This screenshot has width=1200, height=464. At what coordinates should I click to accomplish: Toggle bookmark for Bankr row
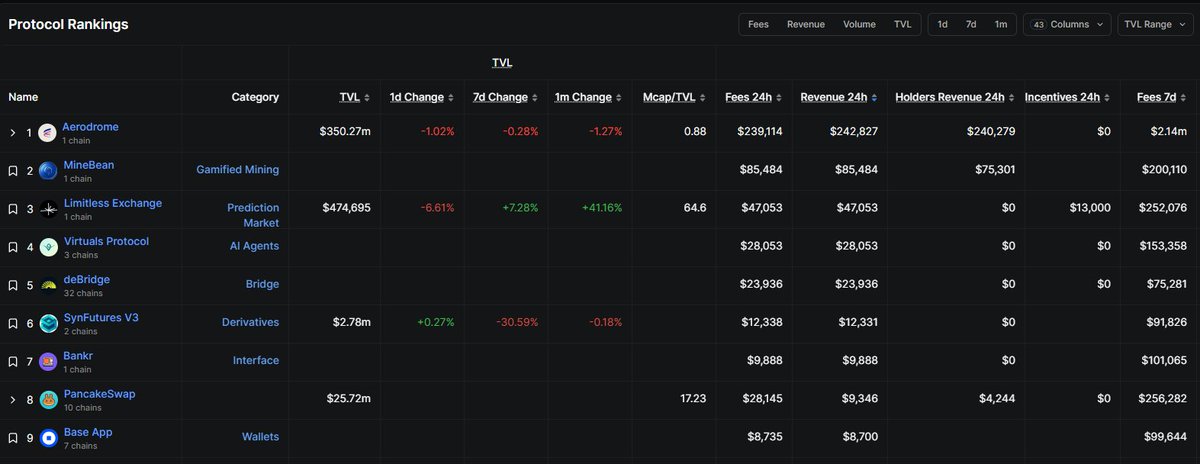coord(13,362)
